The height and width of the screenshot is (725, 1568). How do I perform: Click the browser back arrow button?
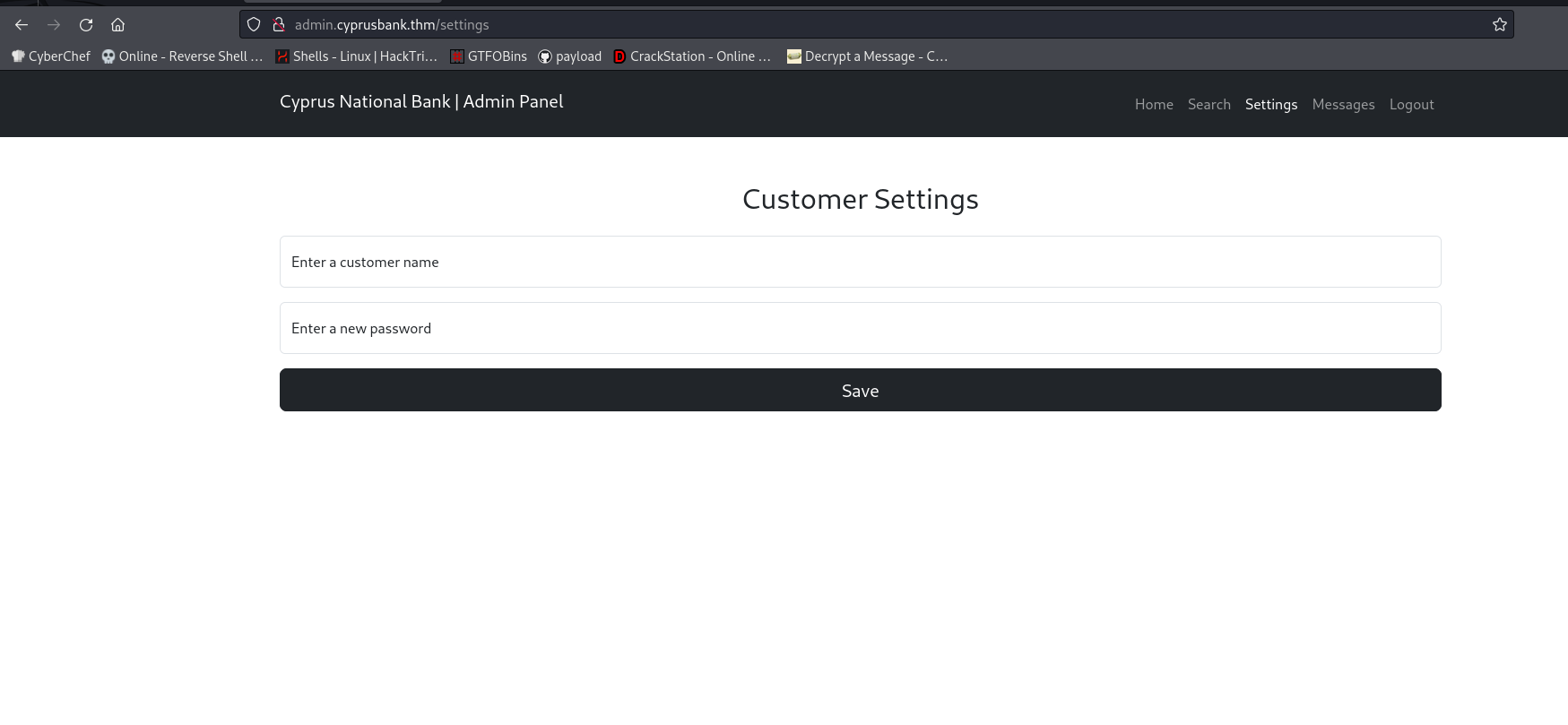[x=22, y=25]
